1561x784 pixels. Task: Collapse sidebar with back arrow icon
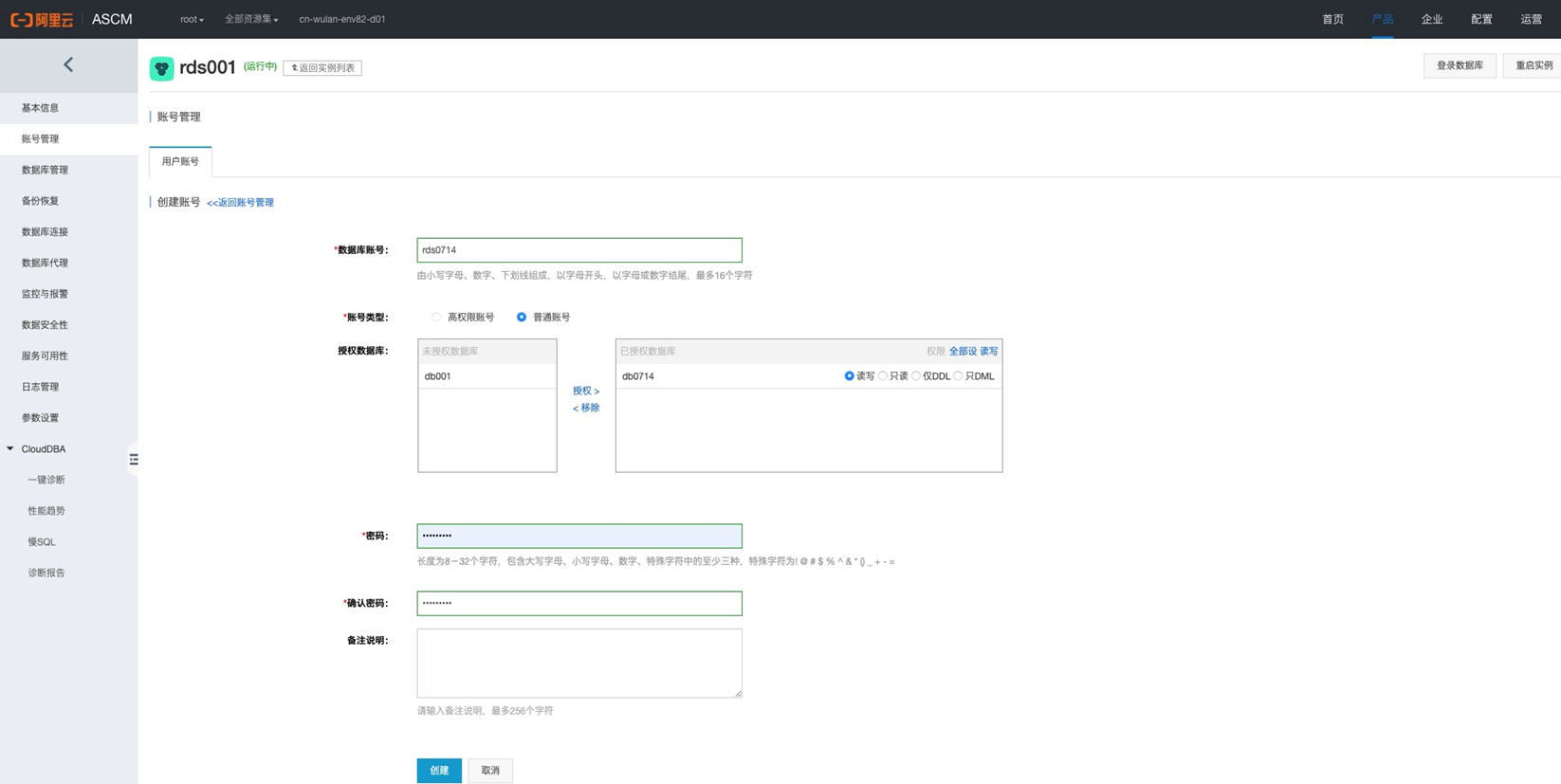pos(68,64)
